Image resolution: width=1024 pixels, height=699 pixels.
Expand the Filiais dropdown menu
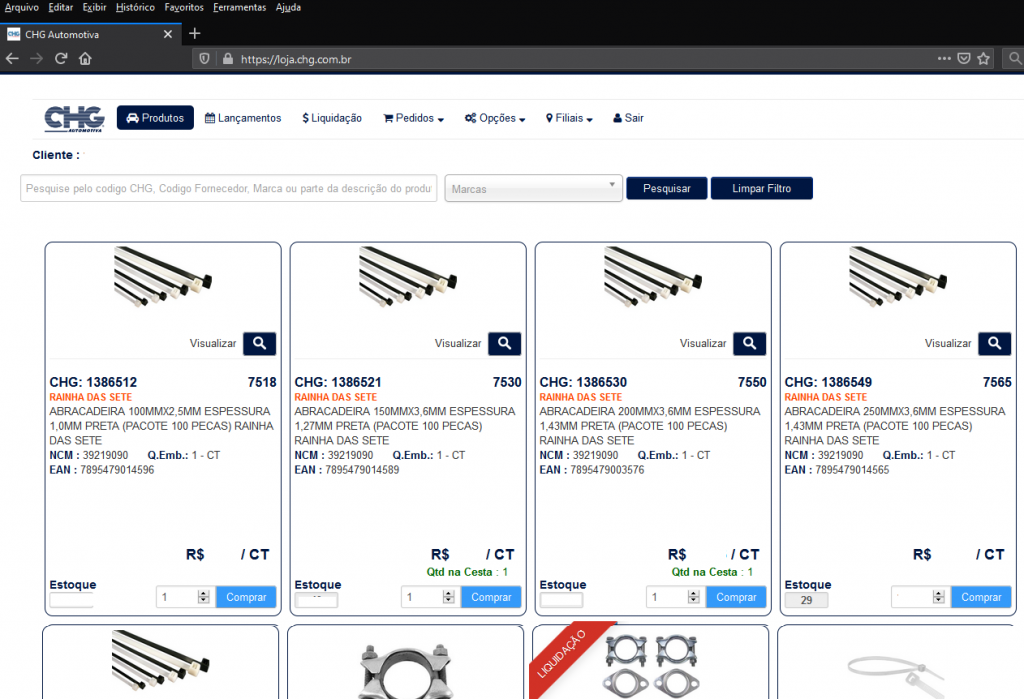569,118
